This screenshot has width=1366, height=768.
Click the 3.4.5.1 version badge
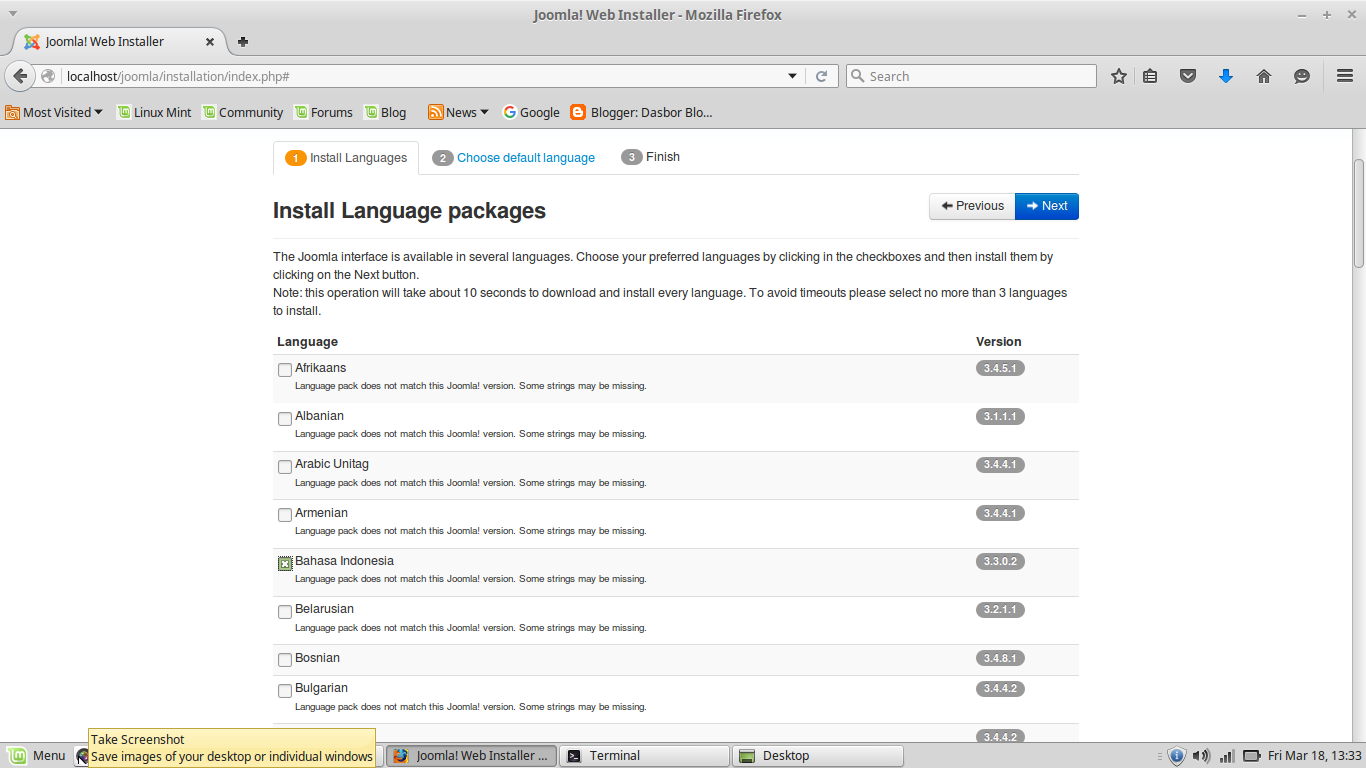pyautogui.click(x=1000, y=368)
